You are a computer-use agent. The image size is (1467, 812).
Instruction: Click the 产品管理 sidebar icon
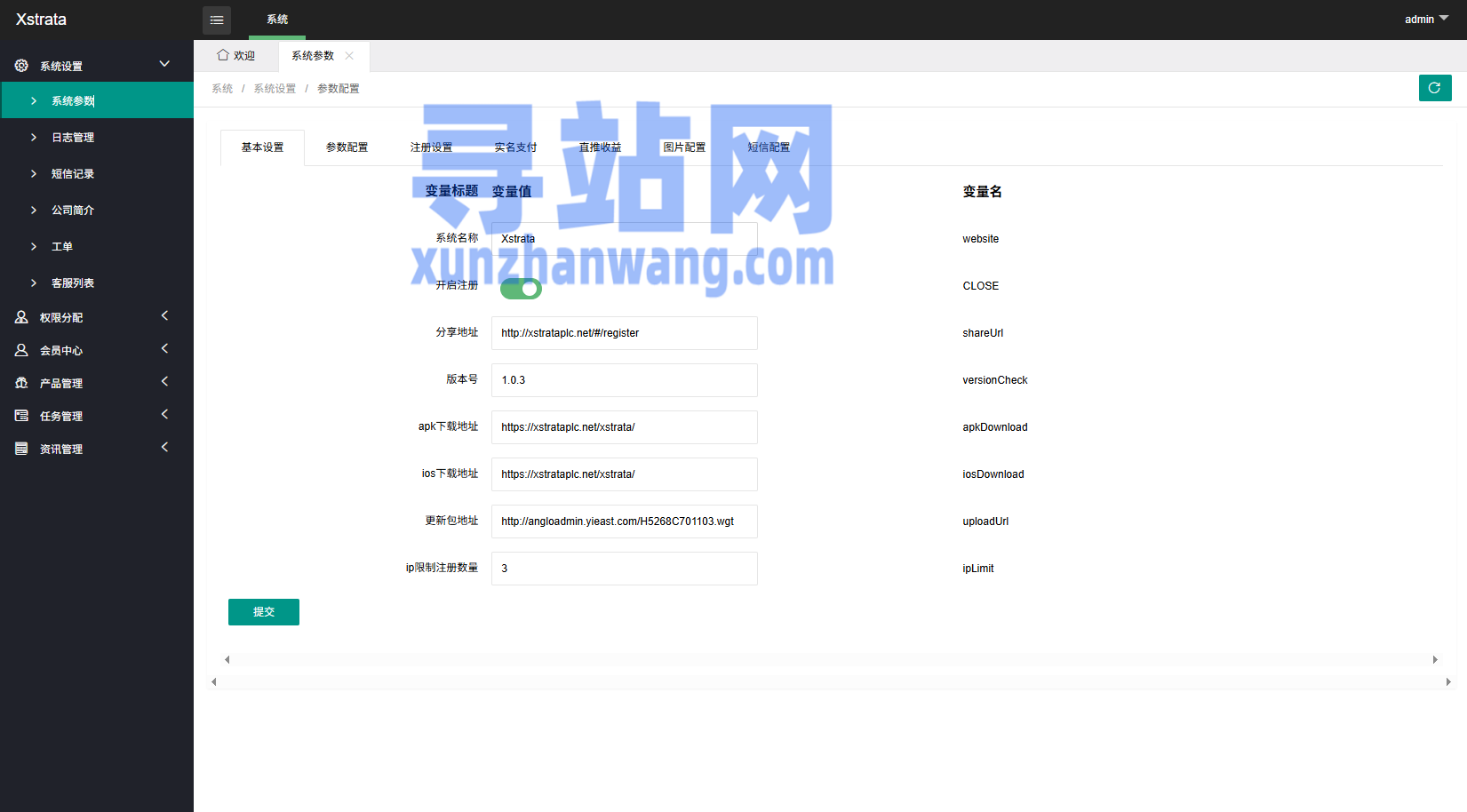21,383
